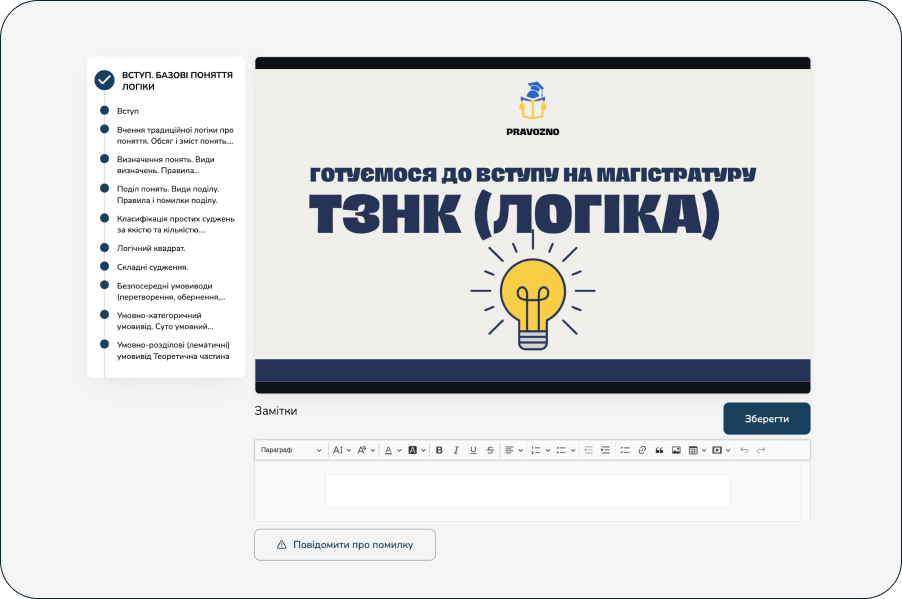
Task: Click the Зберегти button
Action: point(766,418)
